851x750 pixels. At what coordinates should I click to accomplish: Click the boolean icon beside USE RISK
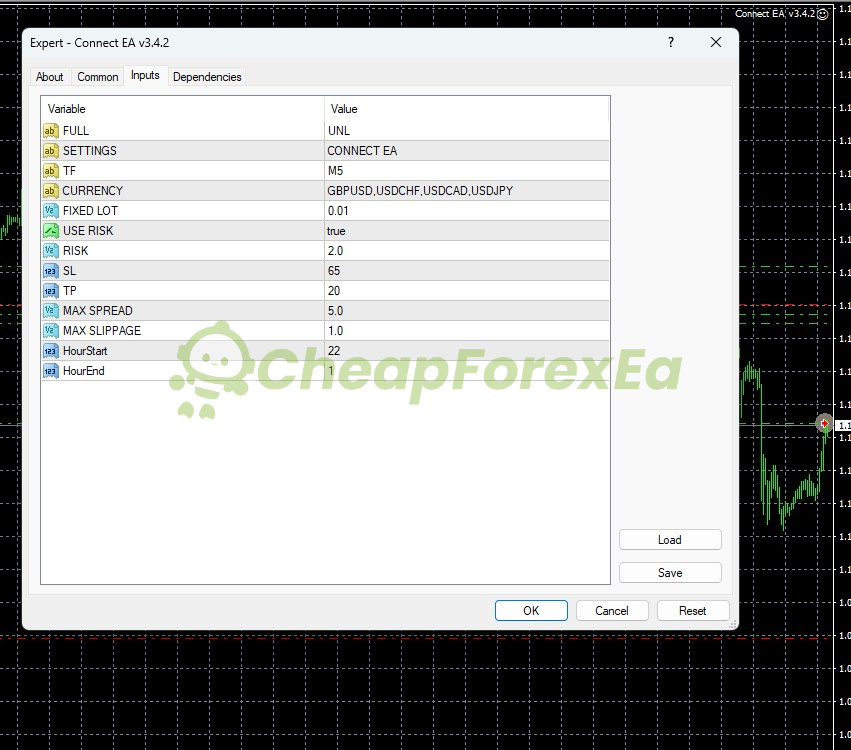tap(50, 231)
